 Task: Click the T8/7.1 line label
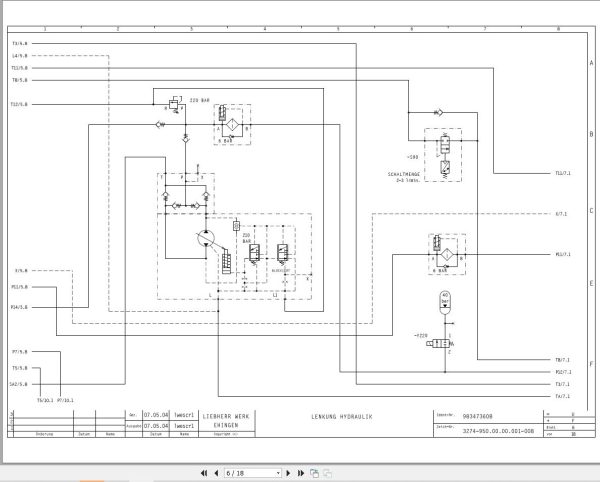click(x=562, y=360)
